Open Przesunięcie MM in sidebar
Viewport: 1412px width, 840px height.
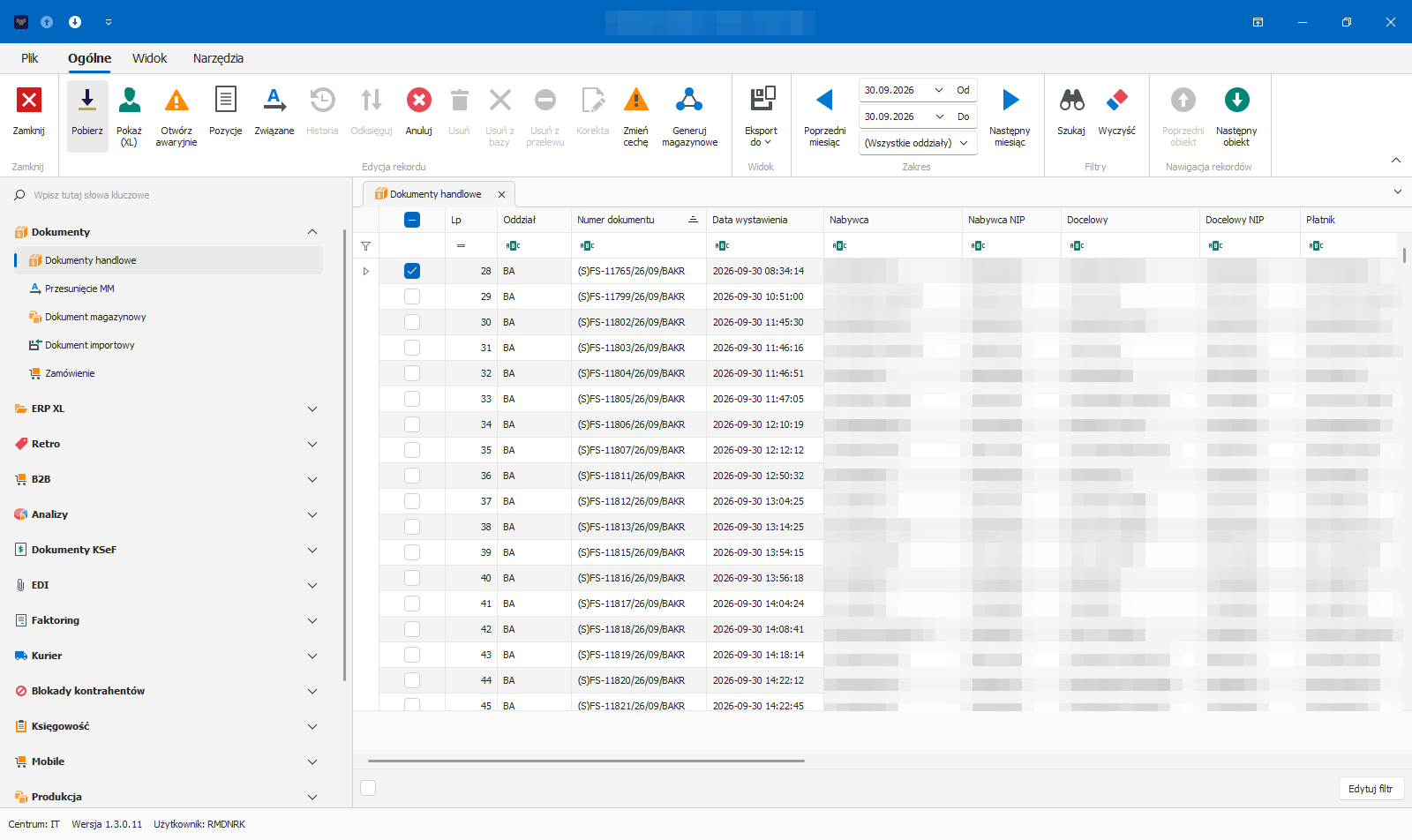pos(79,289)
